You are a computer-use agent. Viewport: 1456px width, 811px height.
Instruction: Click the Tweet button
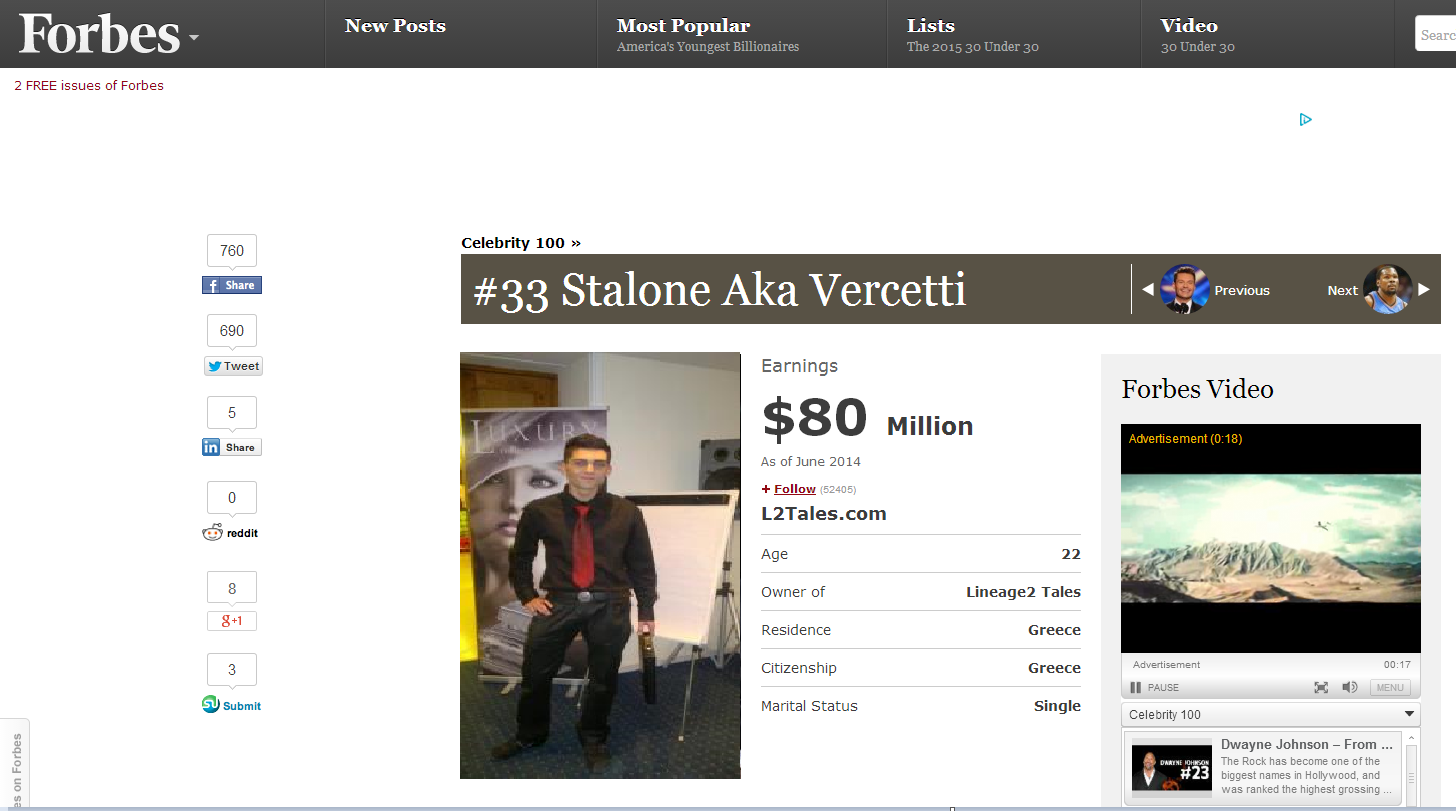tap(233, 366)
